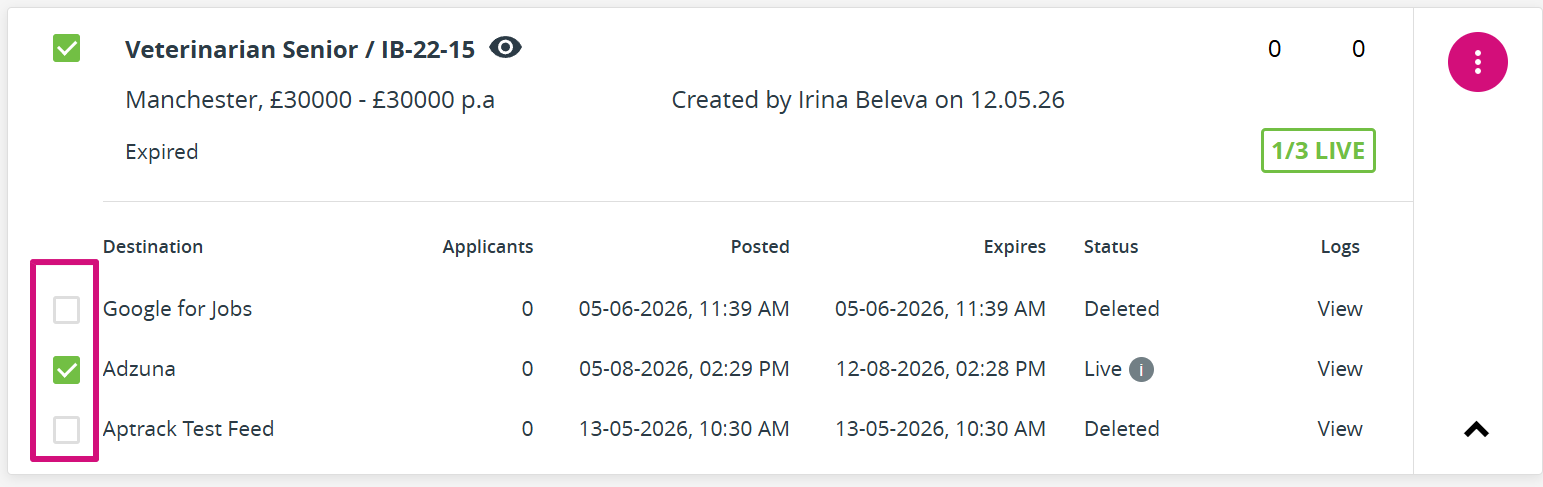View logs for Google for Jobs
Screen dimensions: 1543x487
1340,309
